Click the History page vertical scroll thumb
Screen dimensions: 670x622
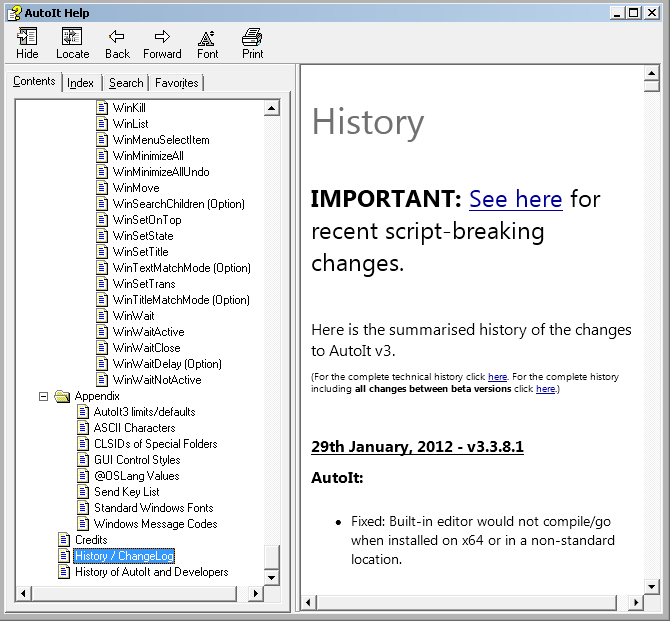pyautogui.click(x=651, y=86)
